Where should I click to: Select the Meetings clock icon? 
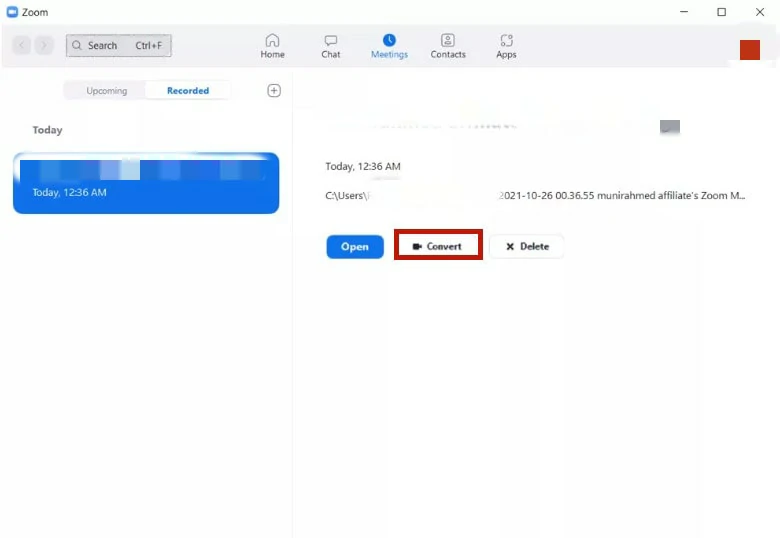click(x=389, y=40)
